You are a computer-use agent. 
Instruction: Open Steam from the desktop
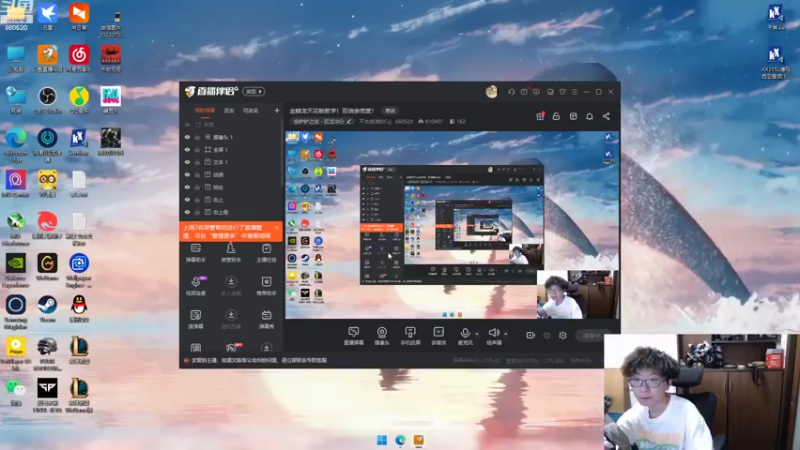(x=47, y=309)
